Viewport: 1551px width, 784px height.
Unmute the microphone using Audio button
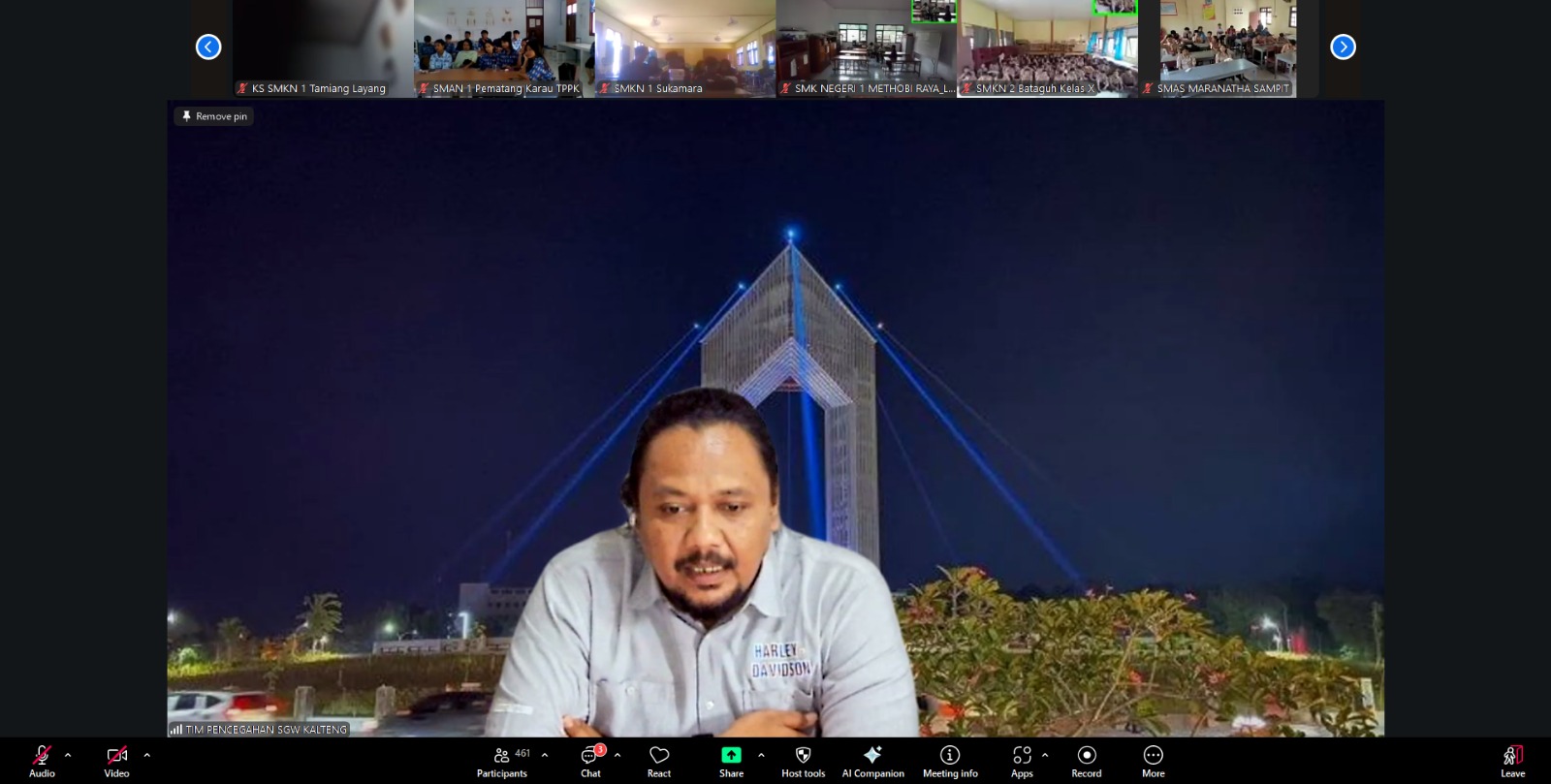coord(42,760)
